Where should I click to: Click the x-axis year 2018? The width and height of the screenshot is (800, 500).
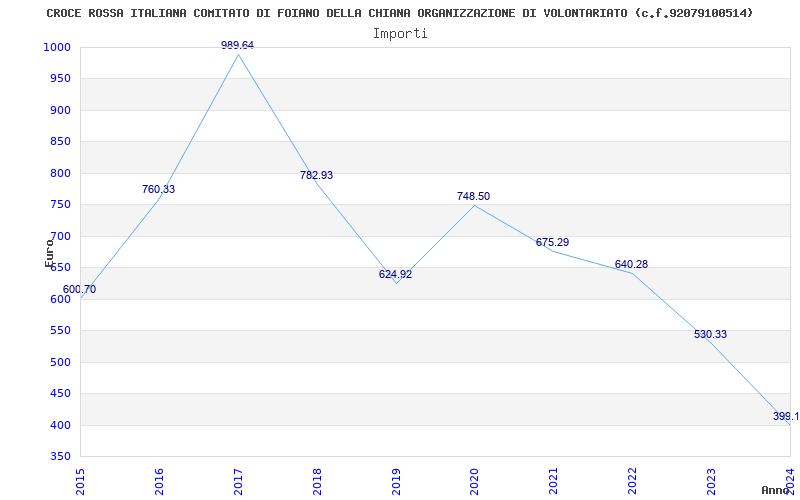[x=317, y=482]
